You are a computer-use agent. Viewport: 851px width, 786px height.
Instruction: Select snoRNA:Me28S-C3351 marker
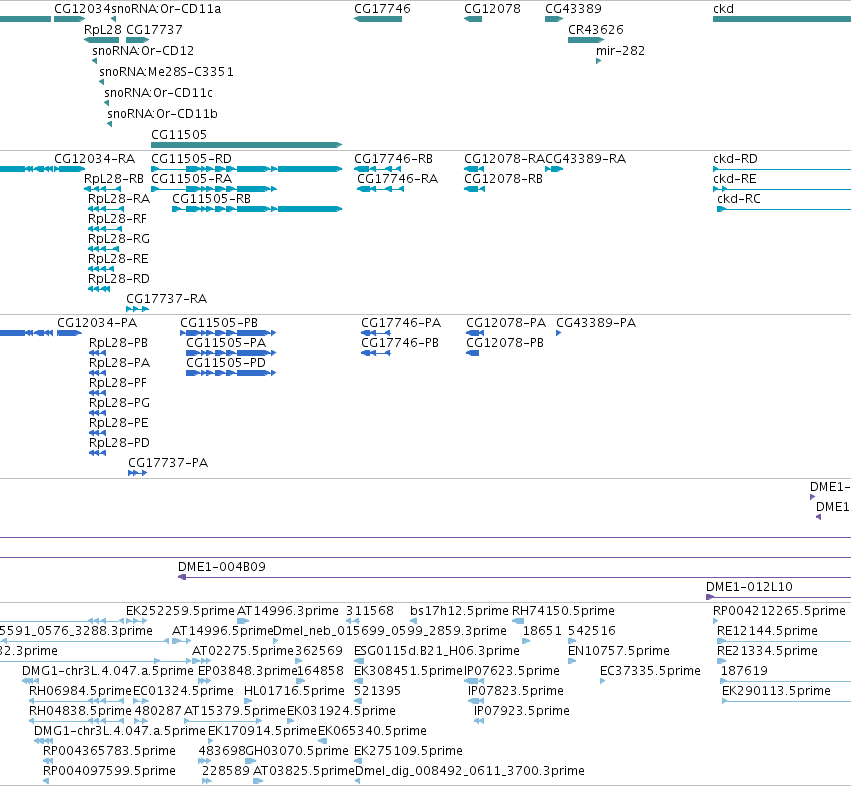(101, 82)
